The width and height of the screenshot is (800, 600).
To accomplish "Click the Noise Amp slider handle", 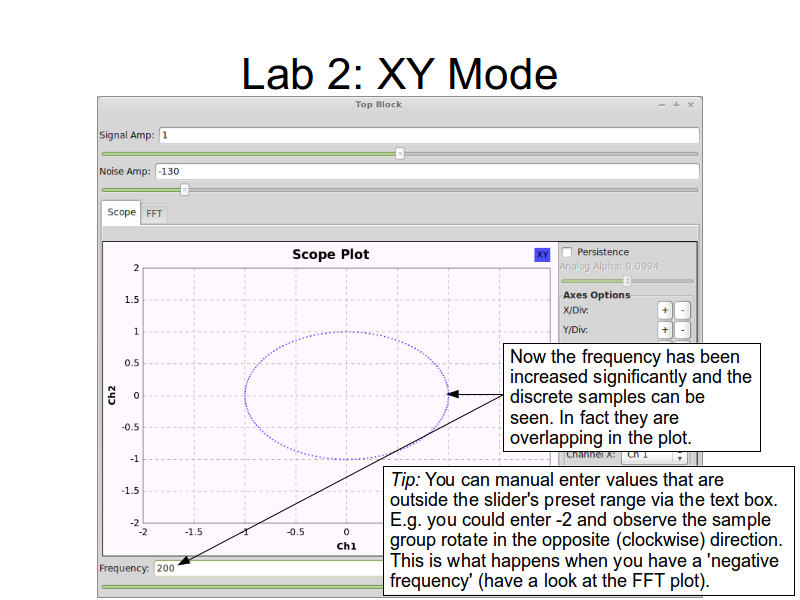I will coord(184,189).
